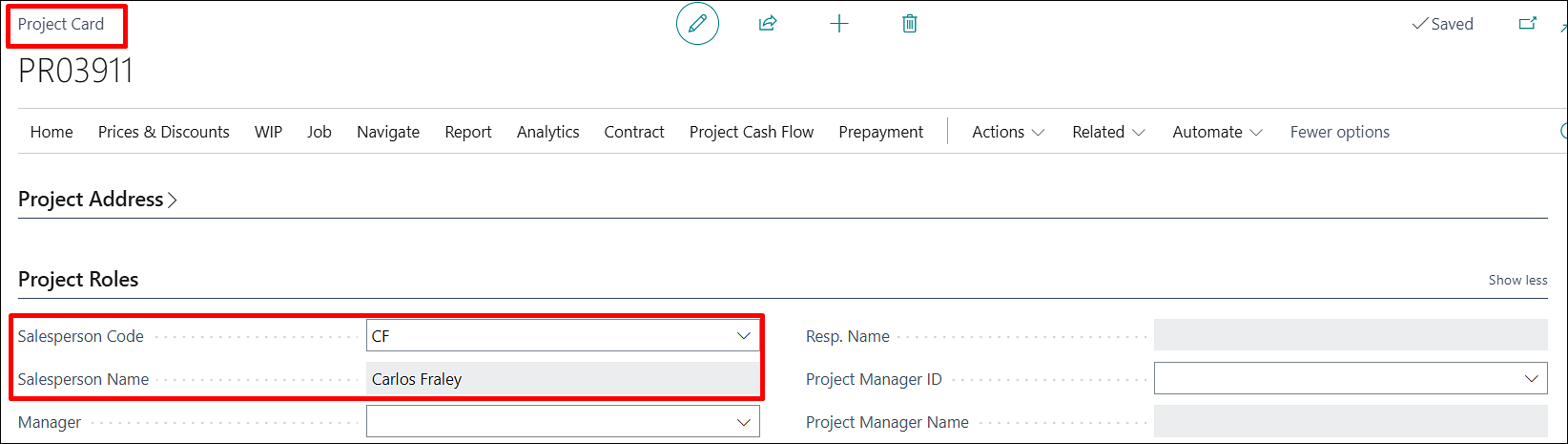Click the pencil edit icon

(x=697, y=24)
